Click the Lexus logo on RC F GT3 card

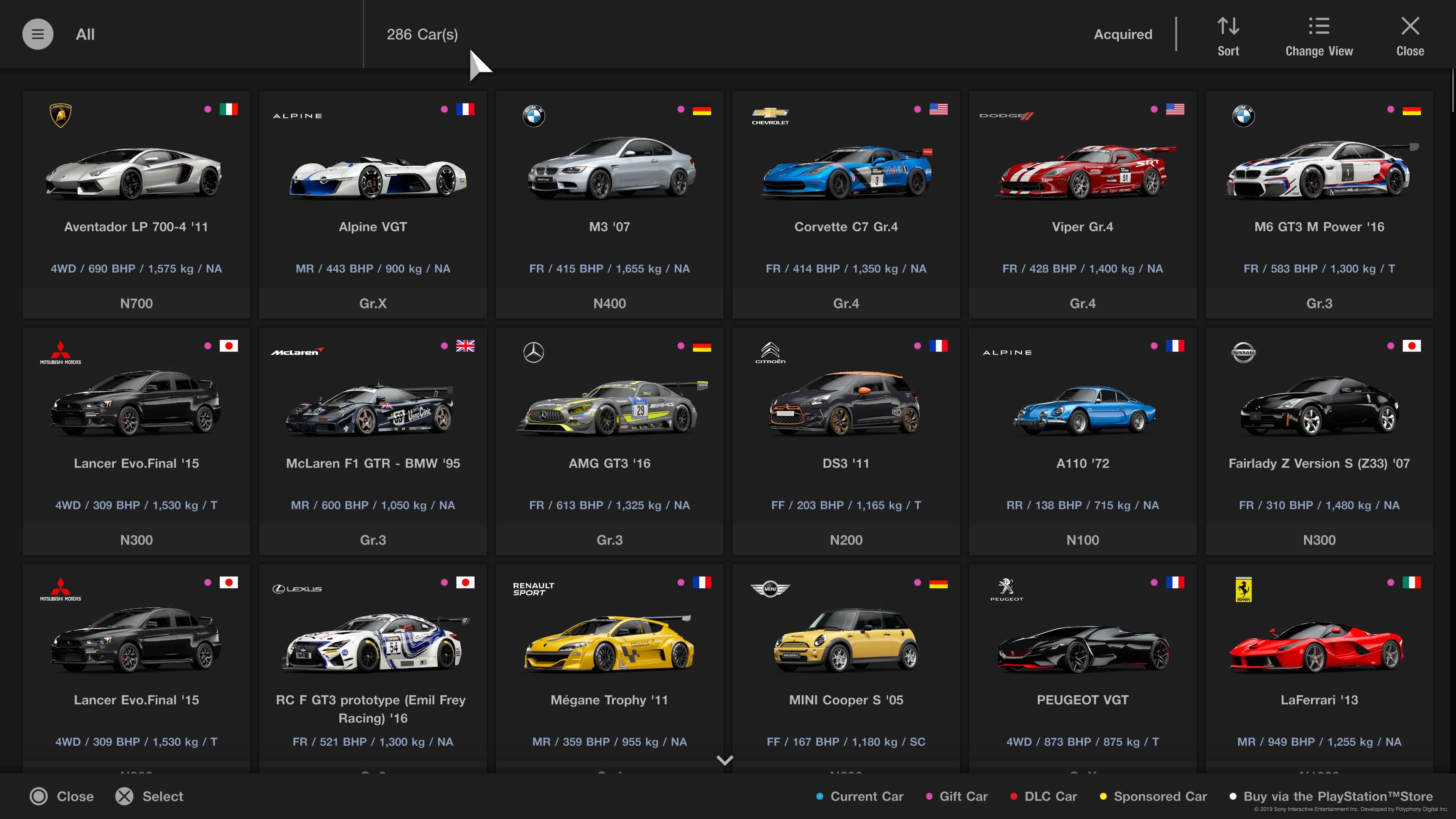297,588
